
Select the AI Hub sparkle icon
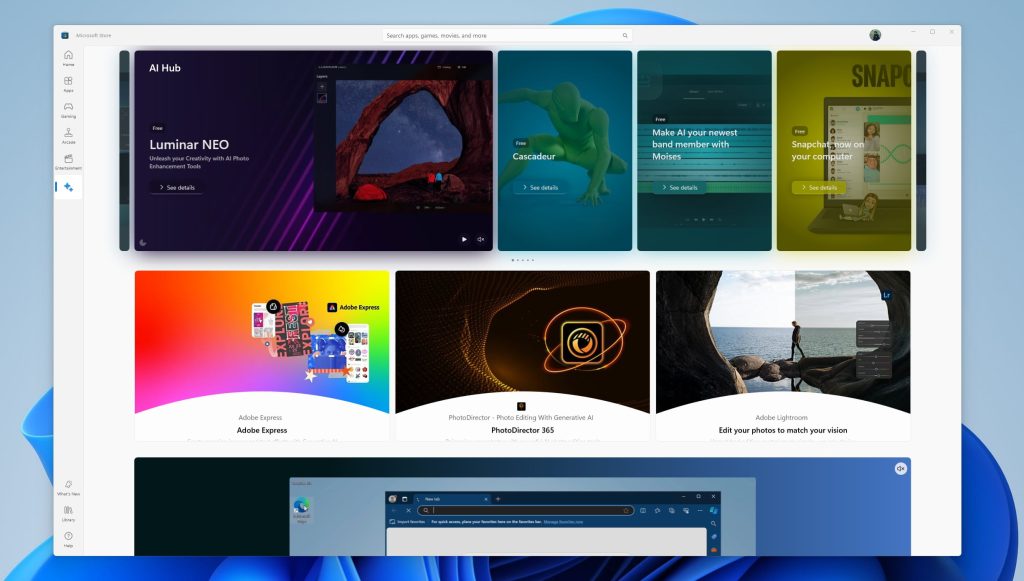tap(68, 188)
